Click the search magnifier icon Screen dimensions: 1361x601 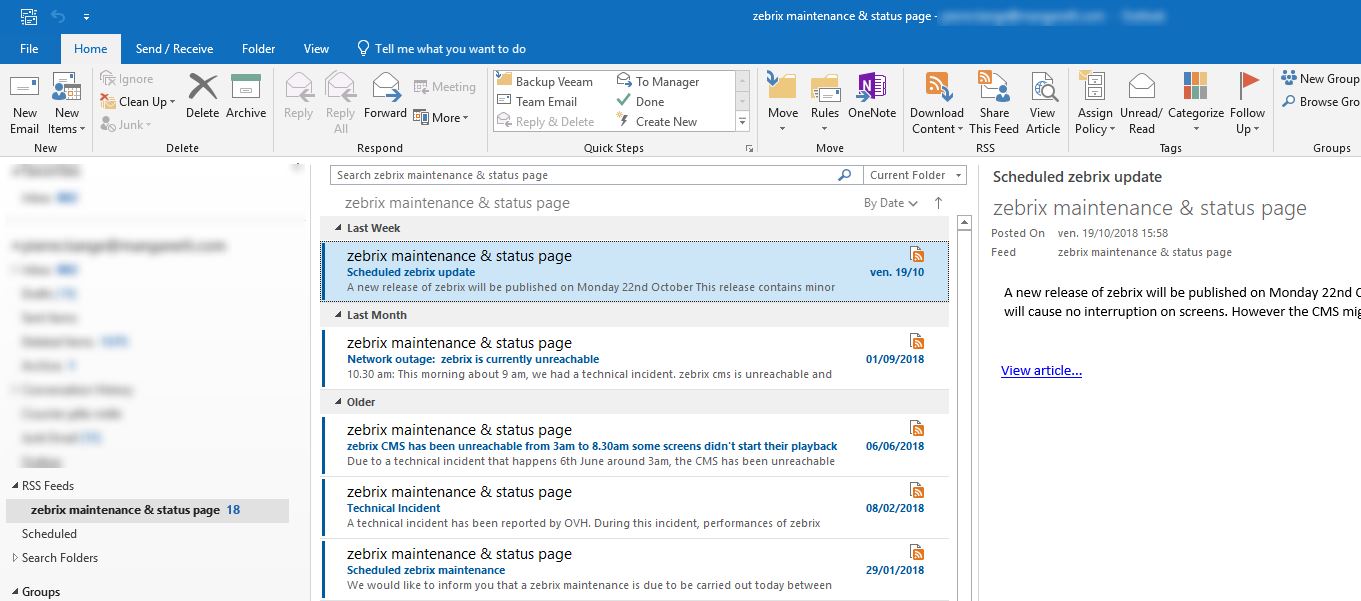845,175
